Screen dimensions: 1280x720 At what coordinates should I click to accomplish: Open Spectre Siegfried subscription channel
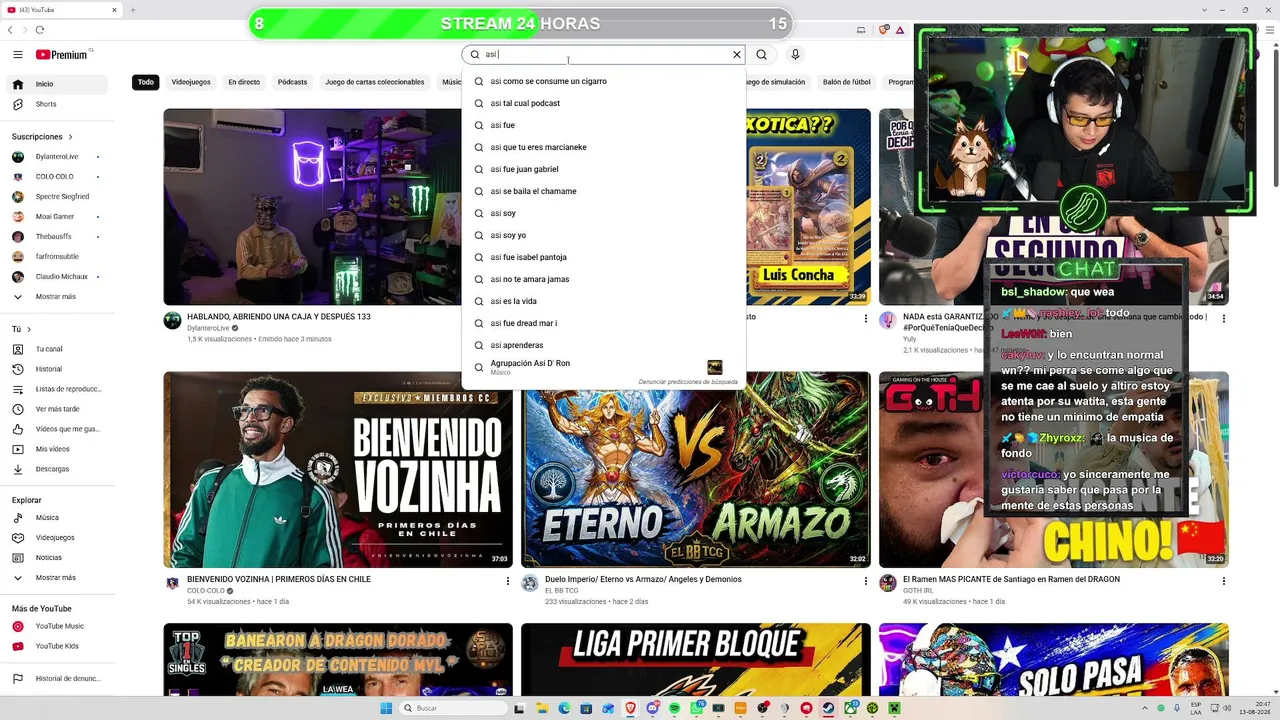tap(57, 197)
